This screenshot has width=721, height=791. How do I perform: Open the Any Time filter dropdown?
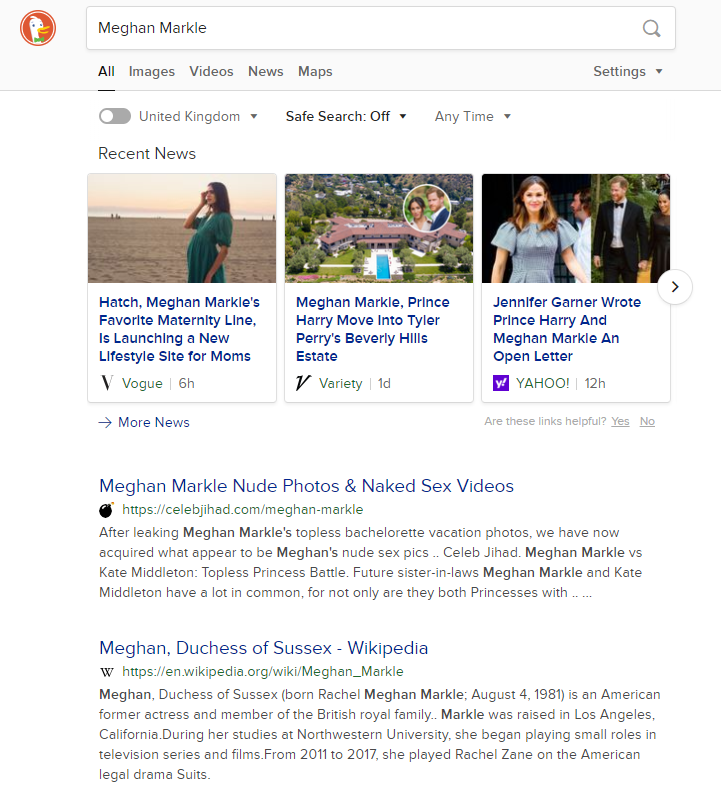pyautogui.click(x=472, y=116)
